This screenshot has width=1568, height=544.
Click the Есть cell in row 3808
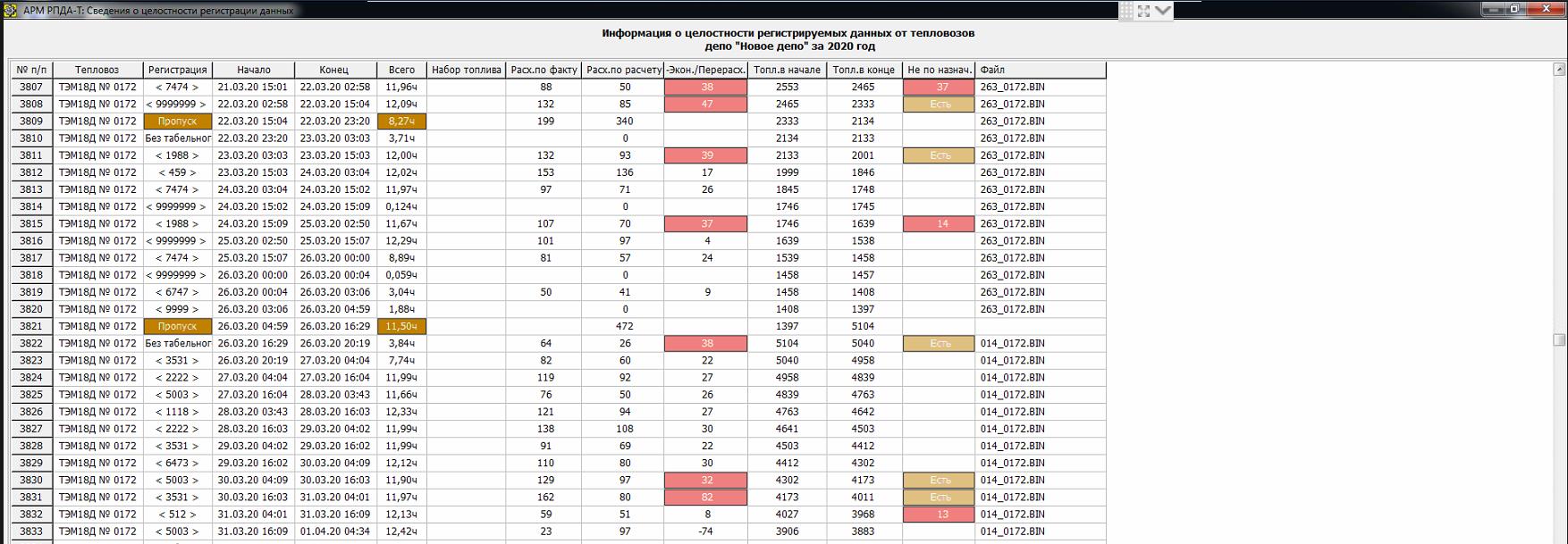click(939, 105)
